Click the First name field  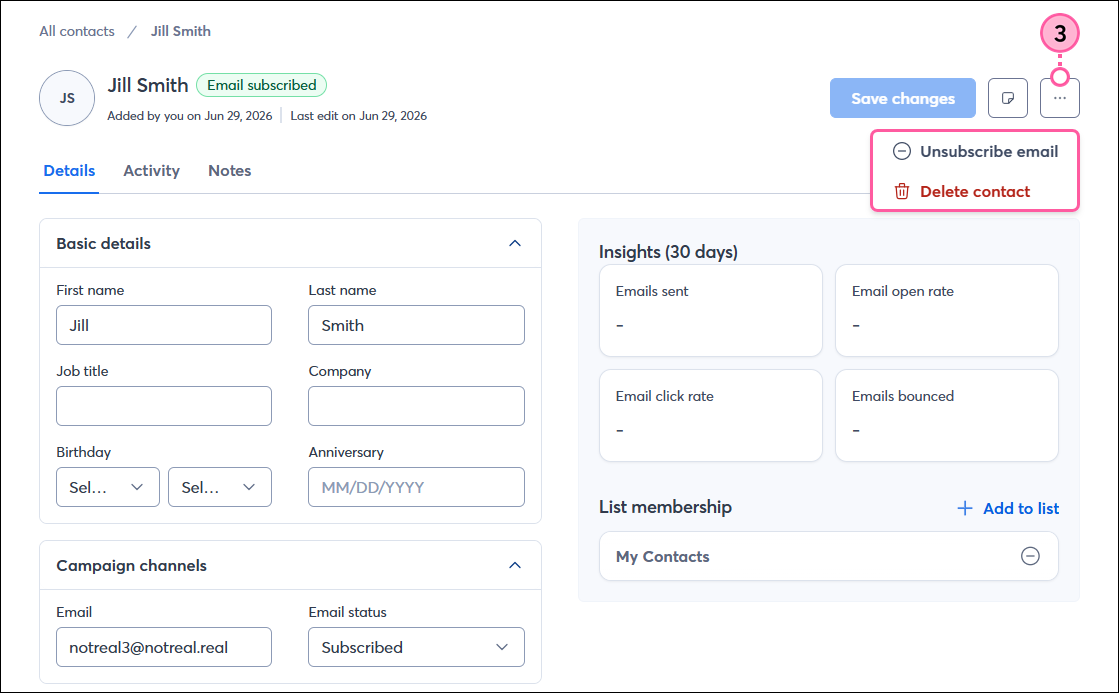tap(163, 325)
